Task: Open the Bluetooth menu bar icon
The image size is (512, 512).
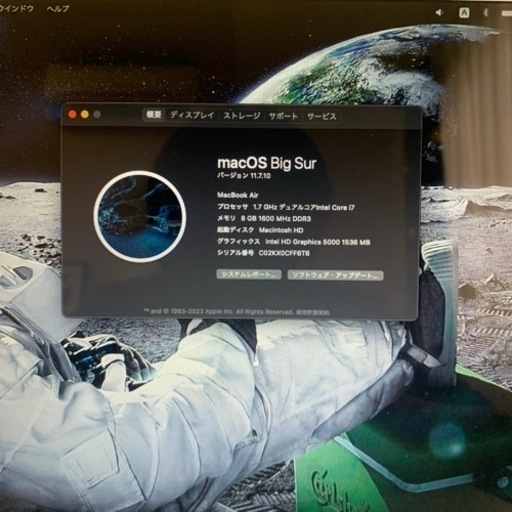Action: tap(486, 13)
